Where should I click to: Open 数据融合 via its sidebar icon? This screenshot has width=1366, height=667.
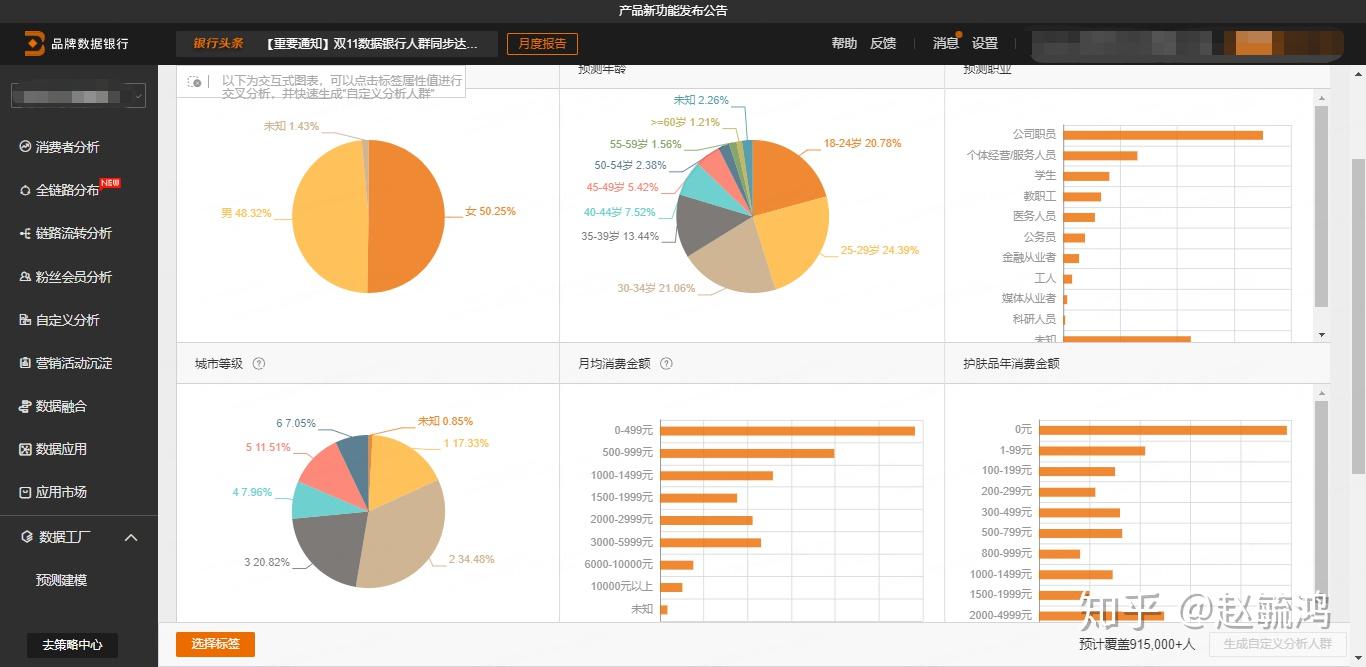[x=26, y=406]
